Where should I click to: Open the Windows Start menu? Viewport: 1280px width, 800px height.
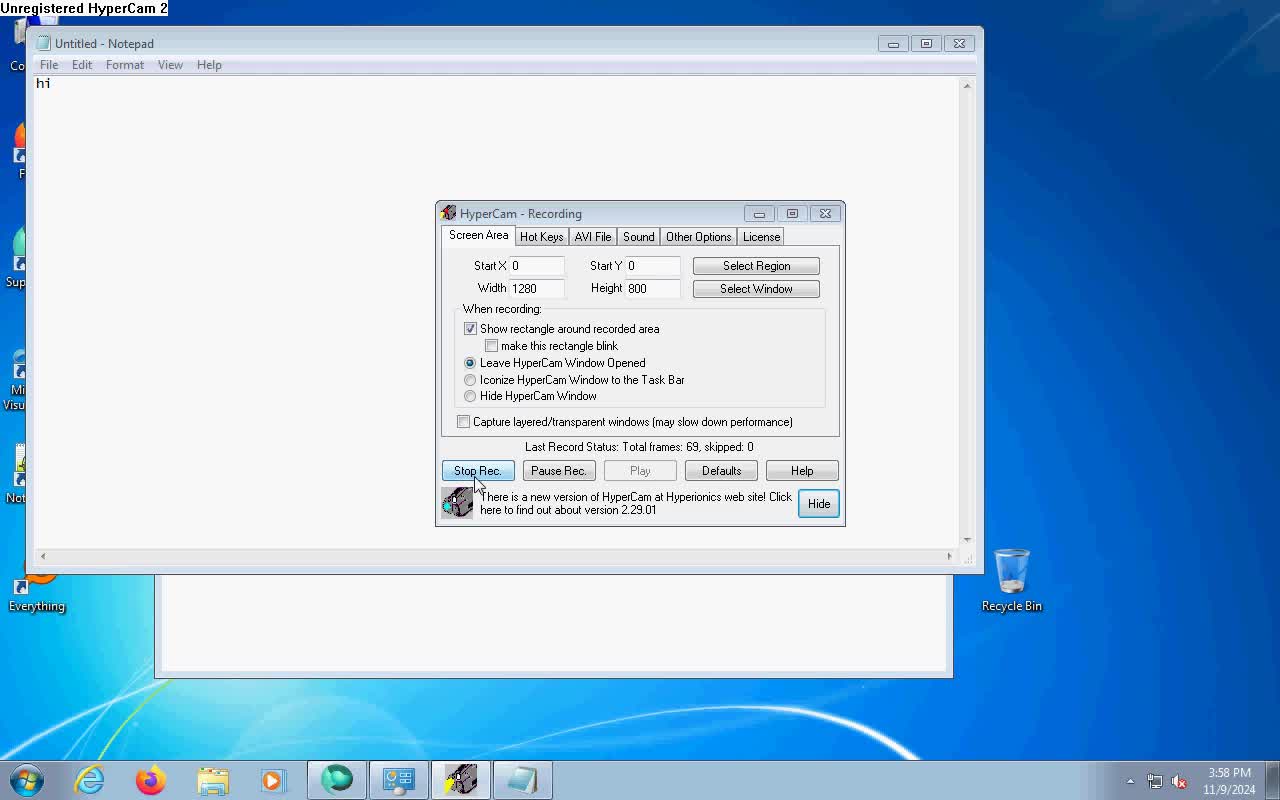[26, 780]
